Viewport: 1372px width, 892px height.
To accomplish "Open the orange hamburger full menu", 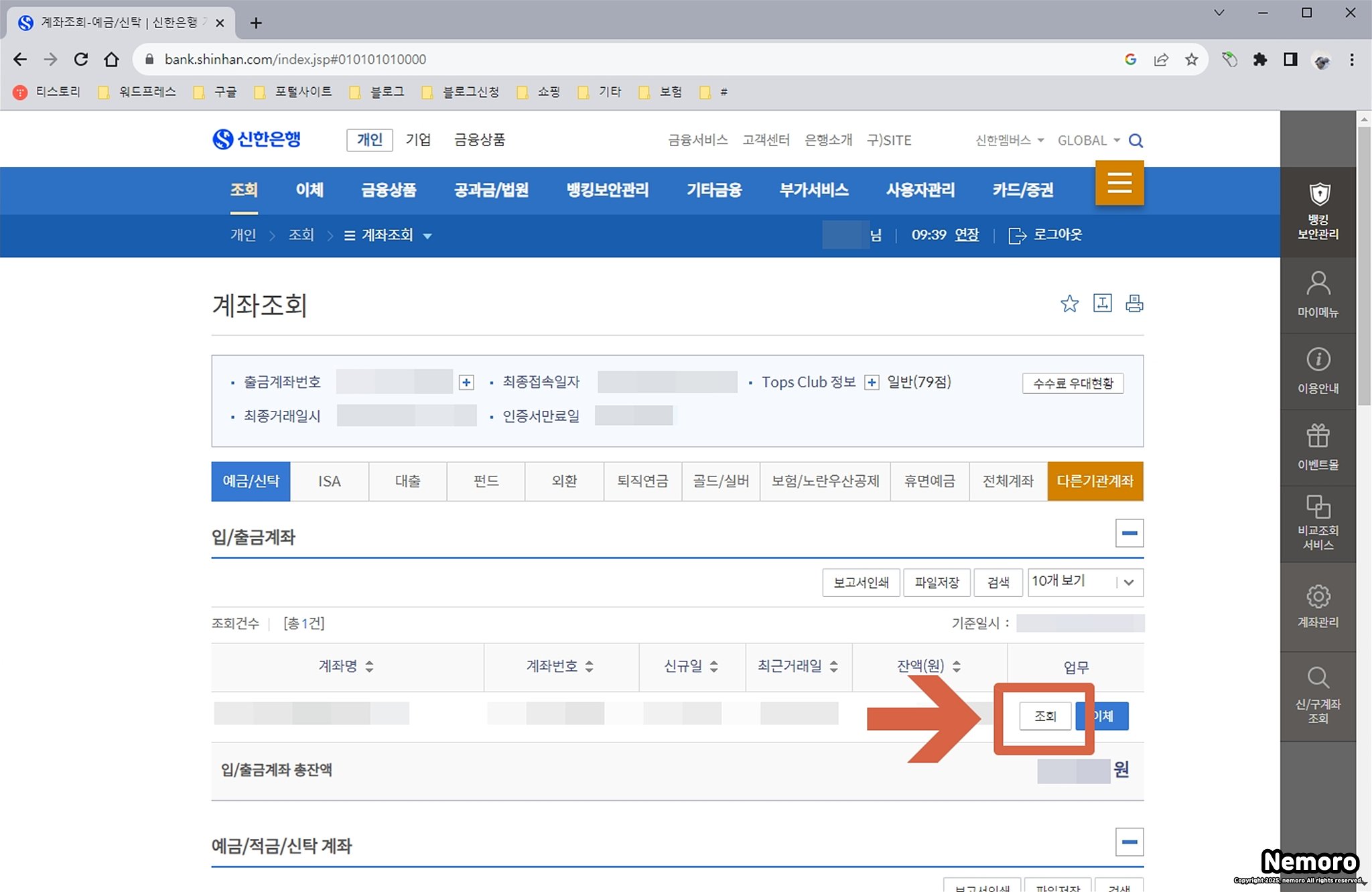I will (x=1119, y=182).
